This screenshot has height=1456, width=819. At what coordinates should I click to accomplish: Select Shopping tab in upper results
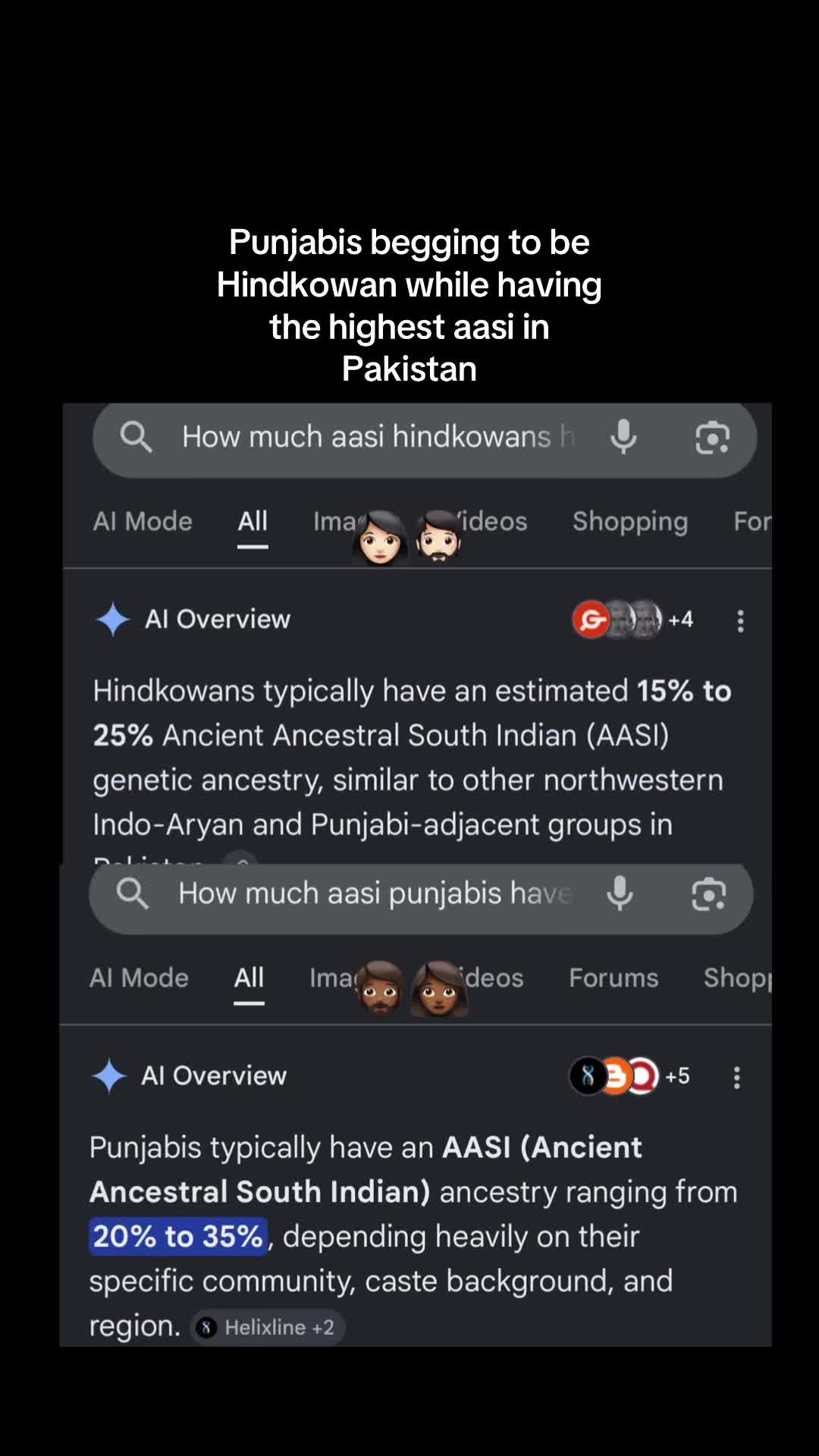[x=630, y=522]
